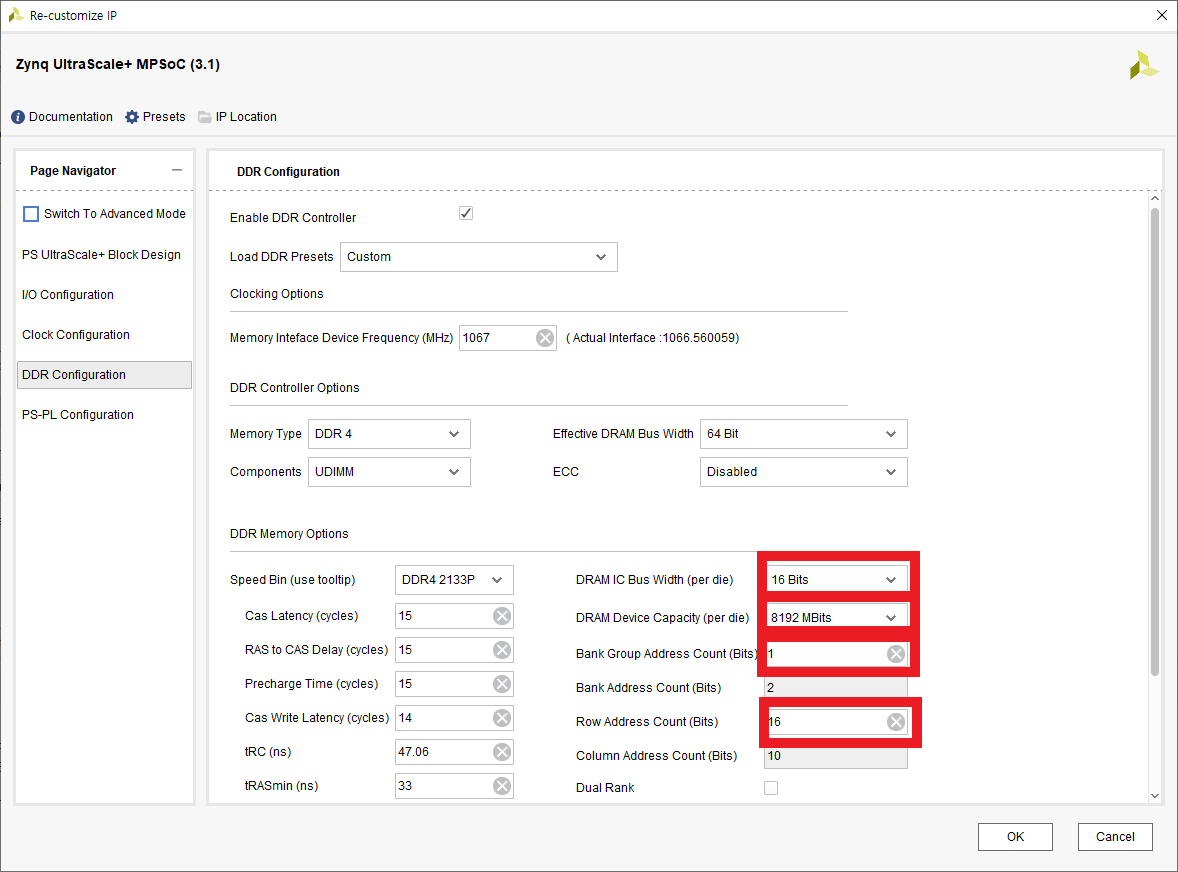Viewport: 1178px width, 872px height.
Task: Clear the Row Address Count value
Action: pos(896,722)
